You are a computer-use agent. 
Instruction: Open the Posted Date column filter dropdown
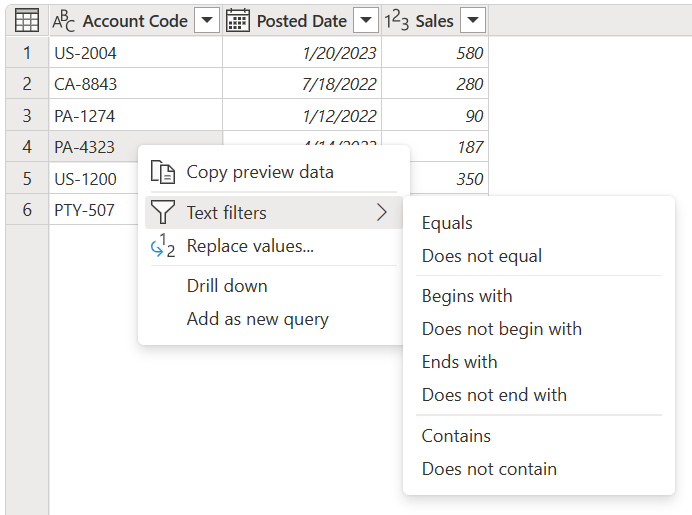pos(366,20)
